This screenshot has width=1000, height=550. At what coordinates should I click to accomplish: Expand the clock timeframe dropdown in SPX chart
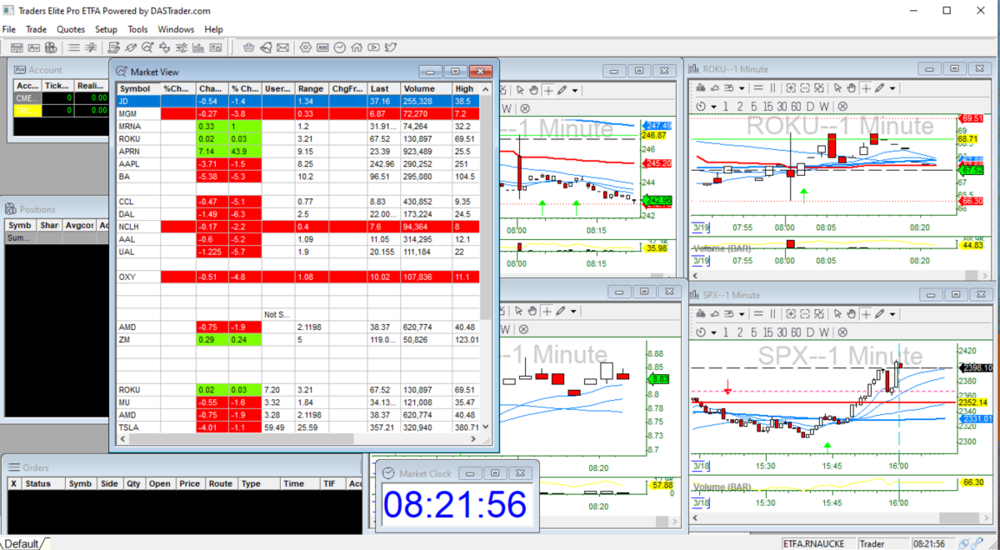coord(713,332)
